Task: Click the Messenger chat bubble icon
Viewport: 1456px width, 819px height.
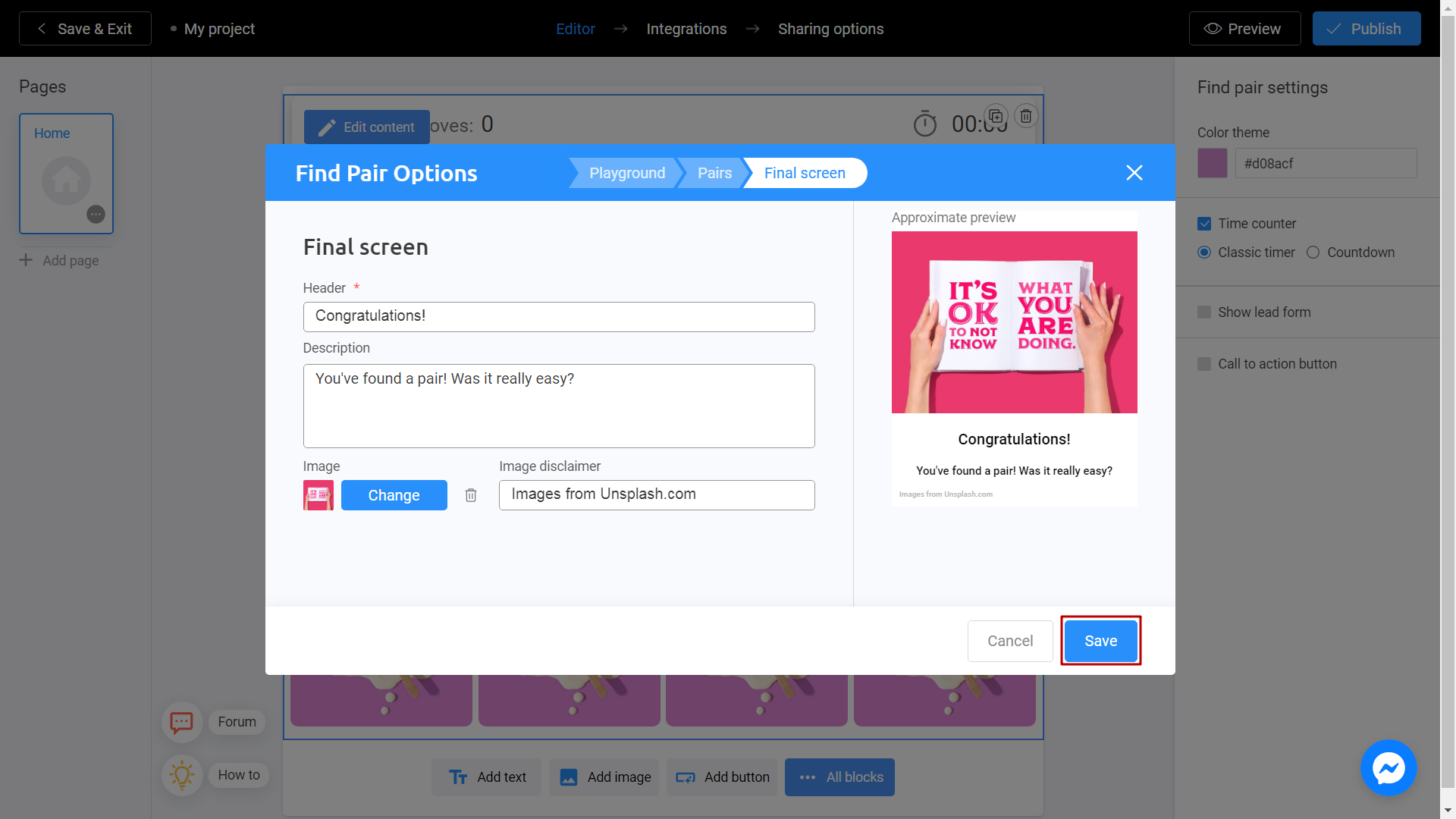Action: point(1389,768)
